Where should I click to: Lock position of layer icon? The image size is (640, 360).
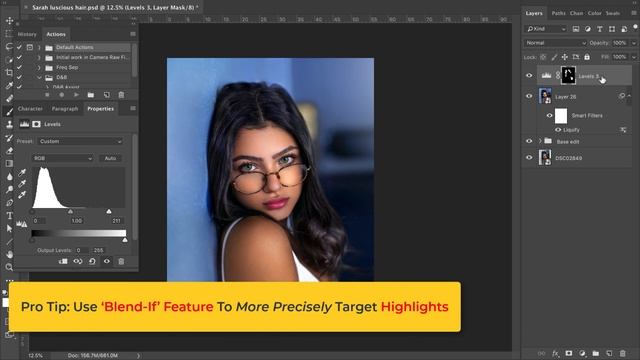coord(564,57)
